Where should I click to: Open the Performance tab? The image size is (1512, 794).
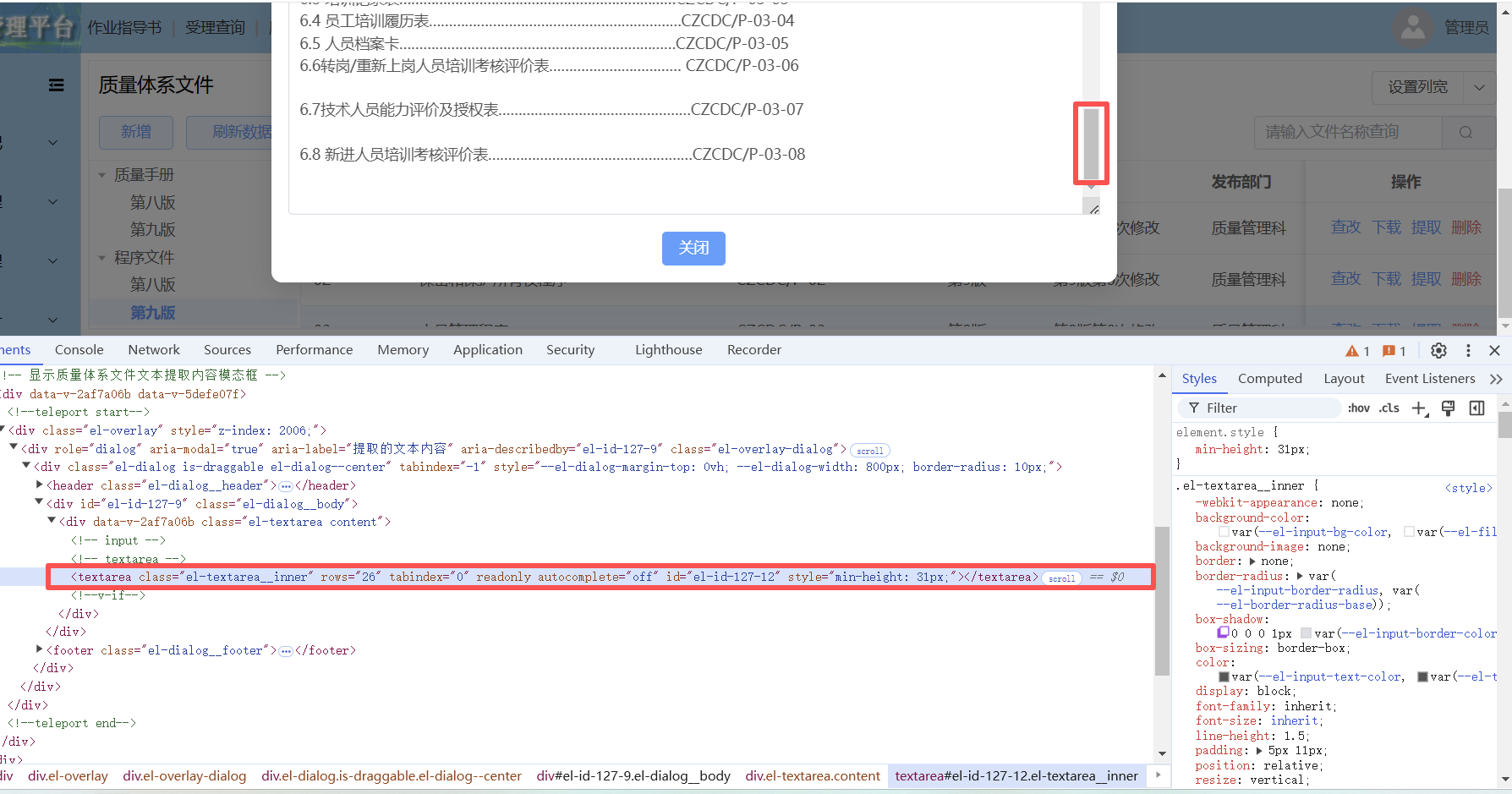point(315,350)
